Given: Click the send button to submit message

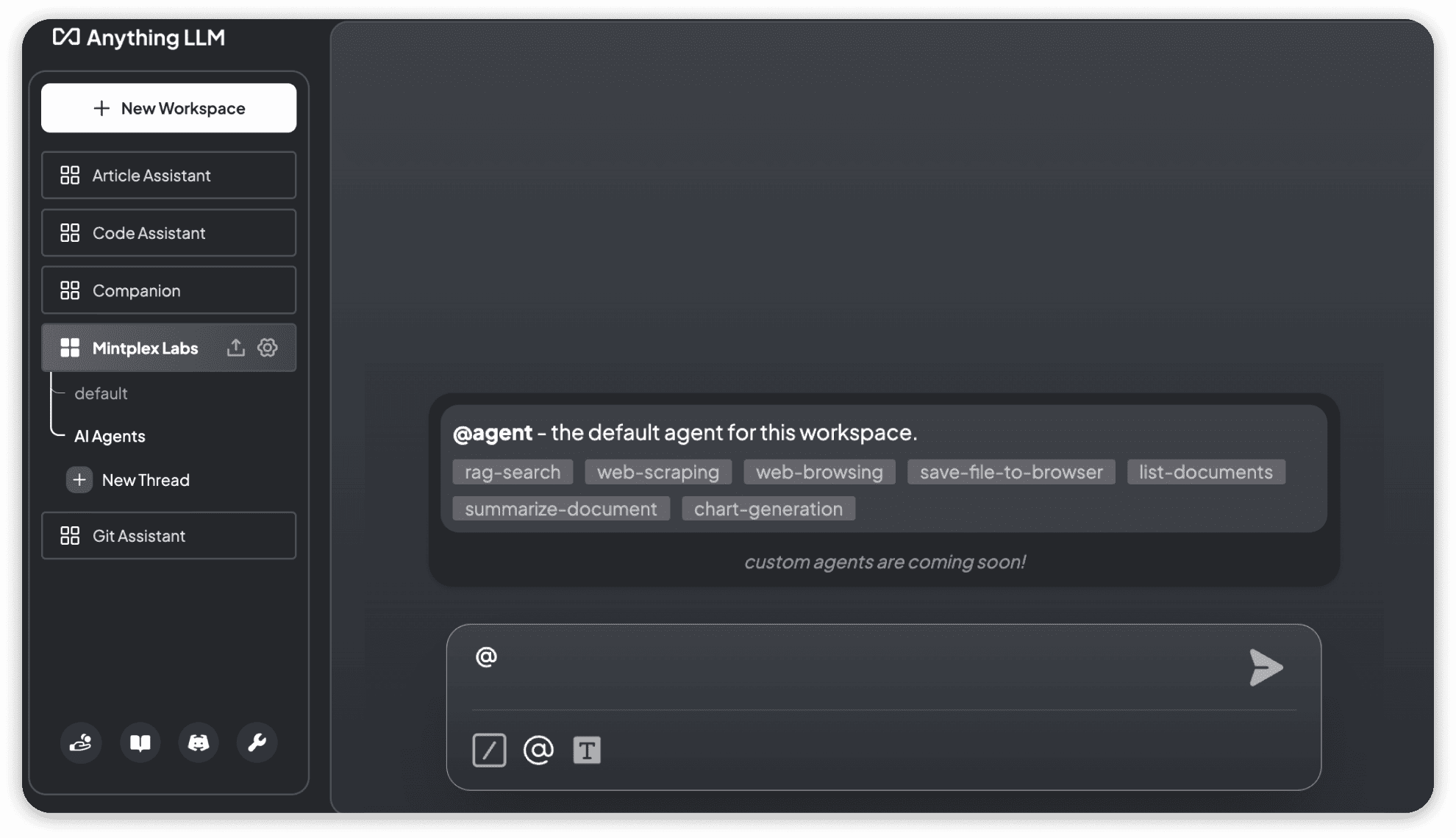Looking at the screenshot, I should pyautogui.click(x=1265, y=667).
